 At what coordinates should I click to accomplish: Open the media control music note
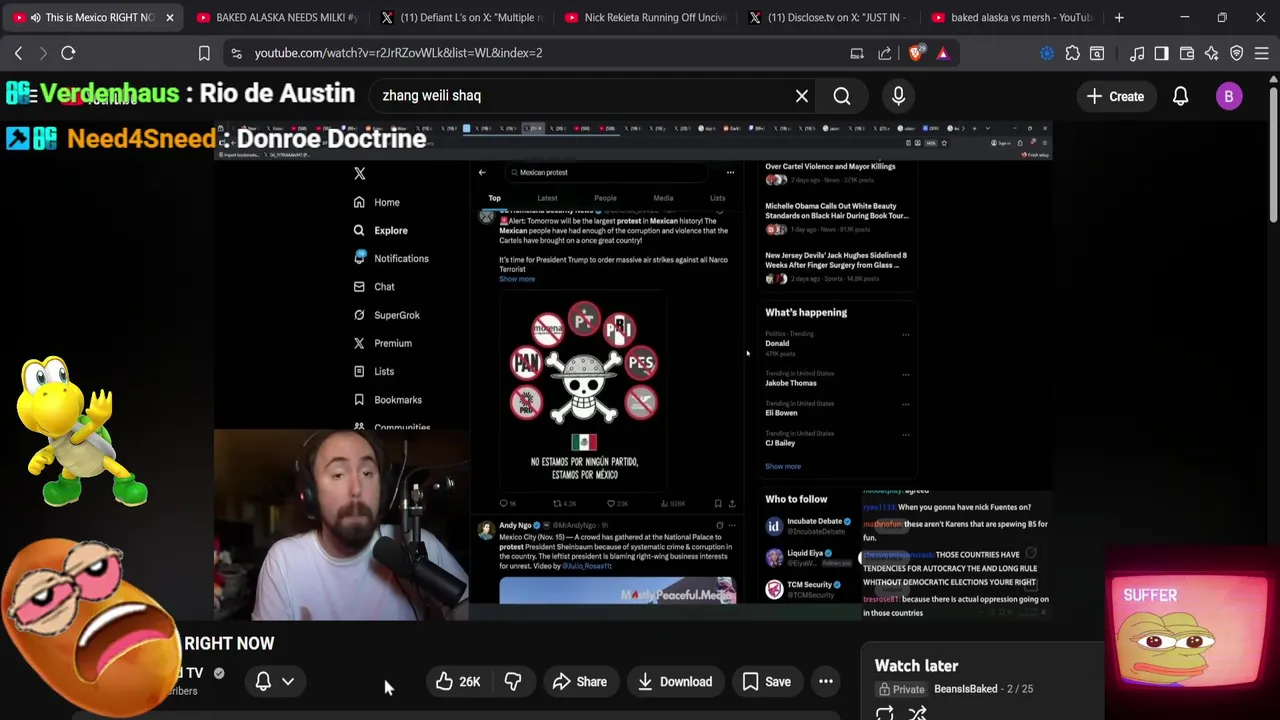pos(1137,53)
